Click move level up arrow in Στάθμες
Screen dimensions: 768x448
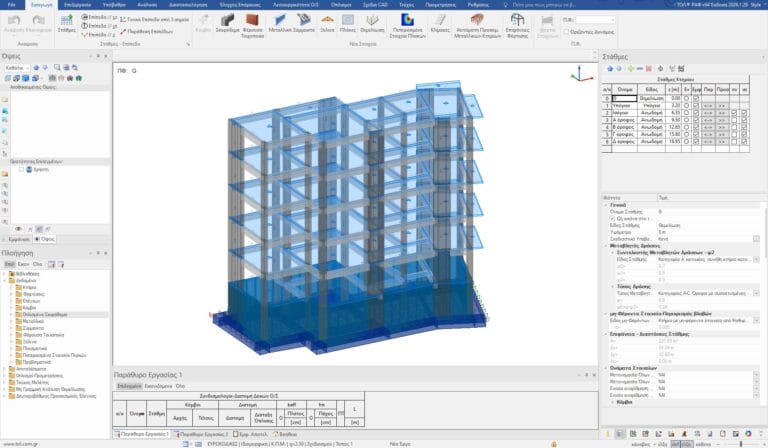[610, 69]
